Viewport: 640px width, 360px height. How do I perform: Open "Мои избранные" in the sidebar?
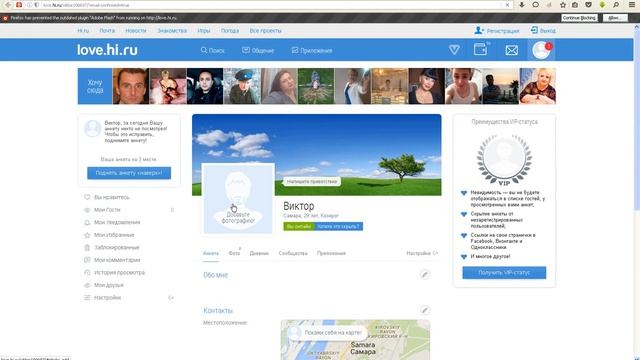click(114, 235)
